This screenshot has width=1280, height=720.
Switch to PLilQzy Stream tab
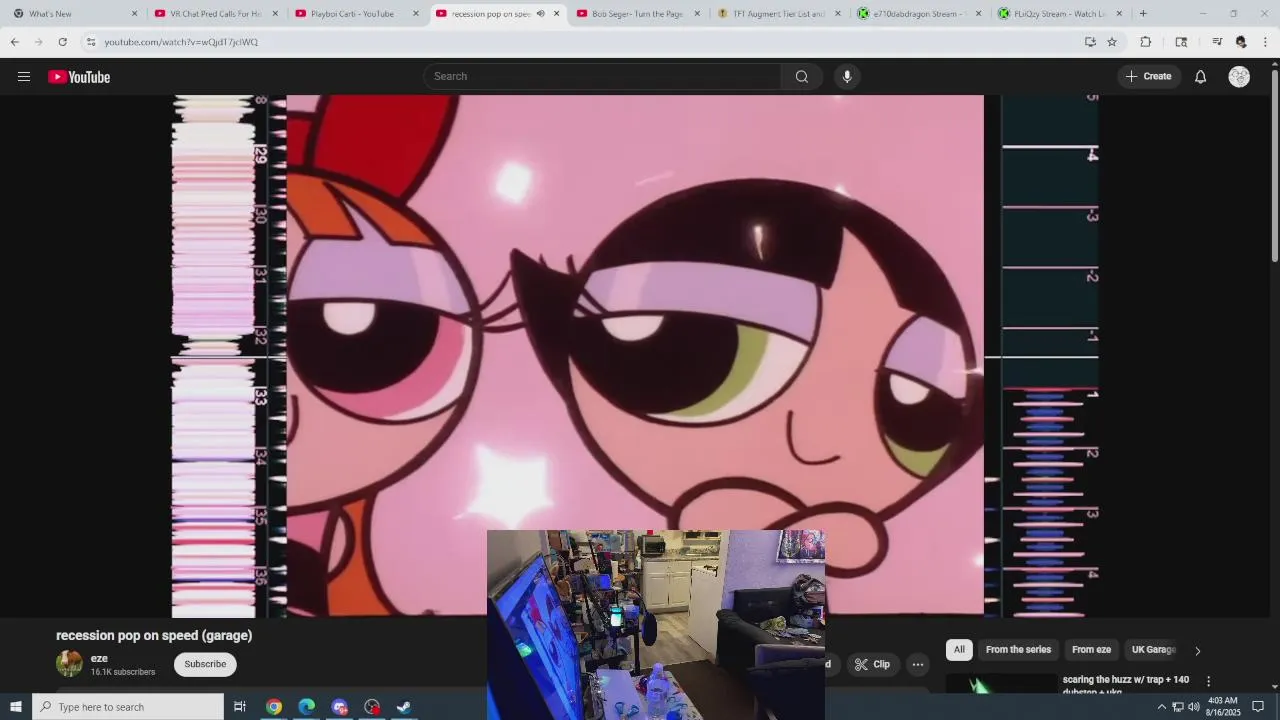tap(1060, 14)
